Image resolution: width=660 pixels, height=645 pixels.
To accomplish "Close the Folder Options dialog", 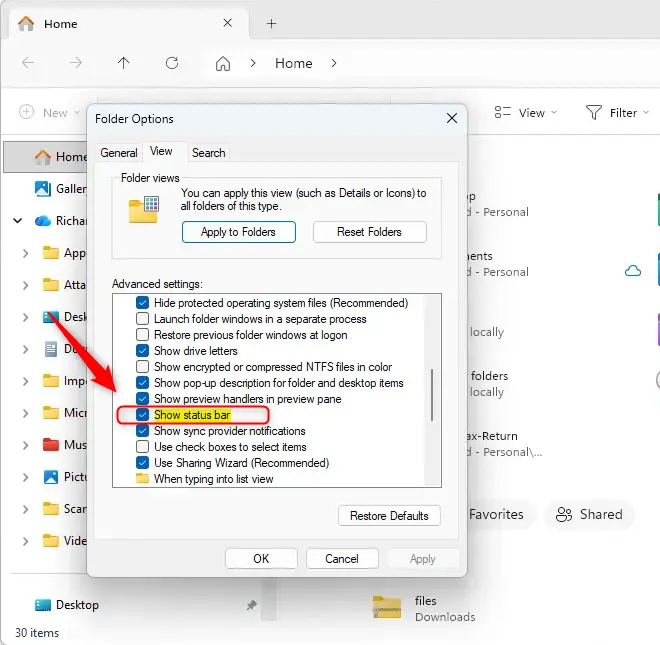I will click(452, 118).
